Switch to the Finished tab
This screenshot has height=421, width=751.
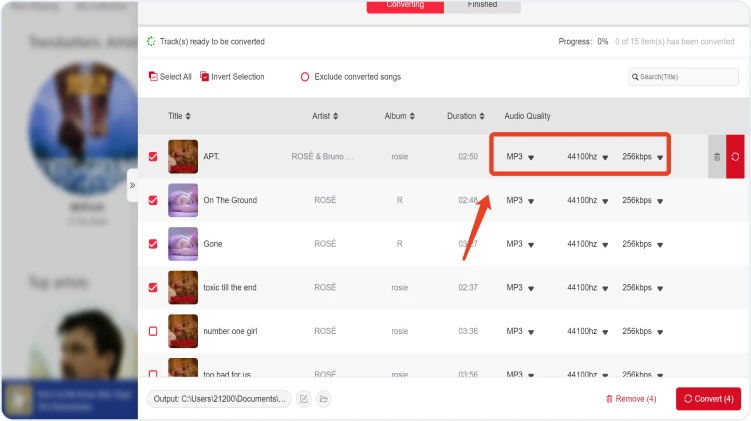pos(482,5)
